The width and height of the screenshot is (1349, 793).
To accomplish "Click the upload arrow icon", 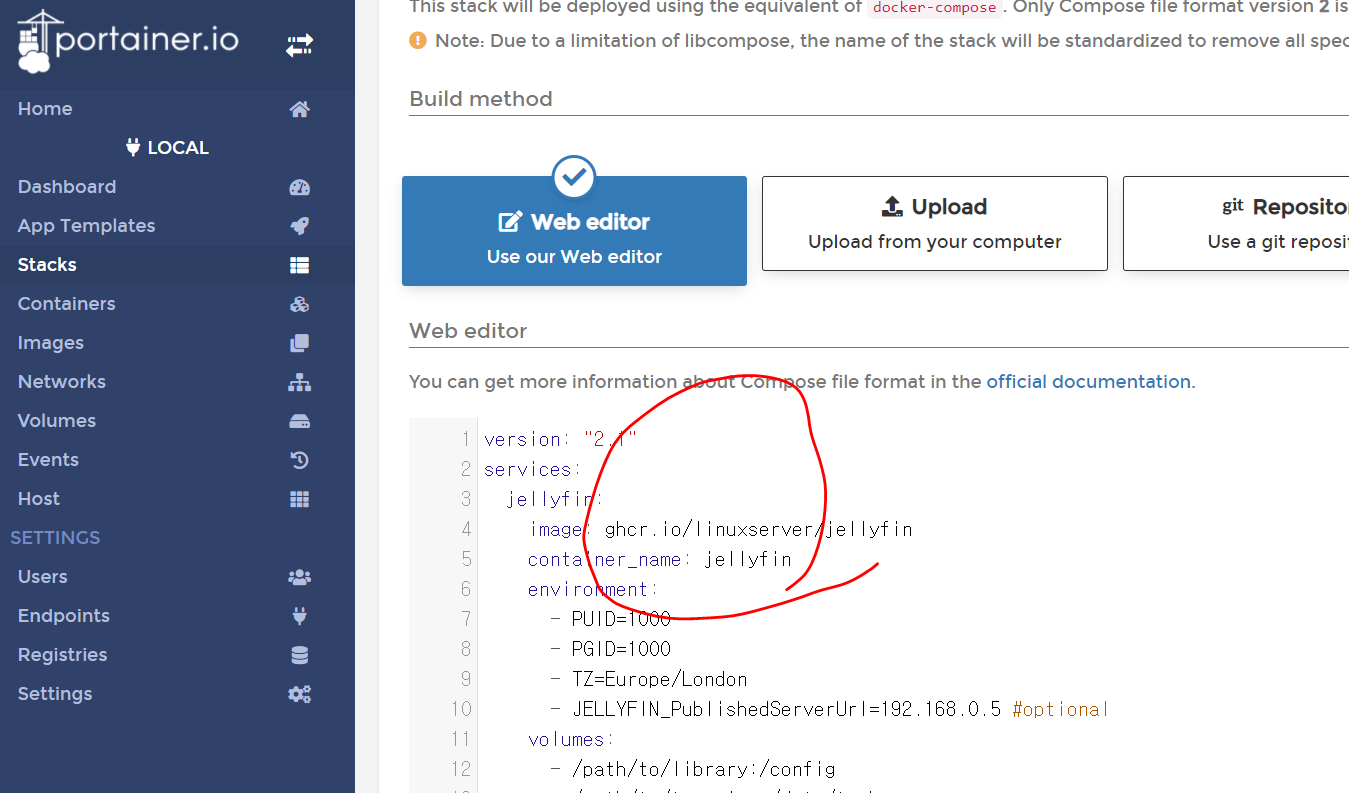I will click(x=892, y=206).
